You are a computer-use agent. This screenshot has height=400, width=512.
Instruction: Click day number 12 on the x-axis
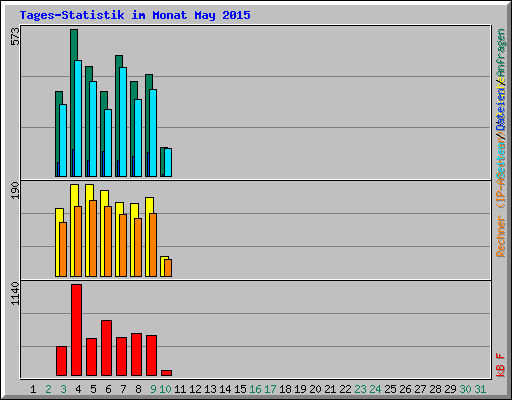[x=195, y=389]
